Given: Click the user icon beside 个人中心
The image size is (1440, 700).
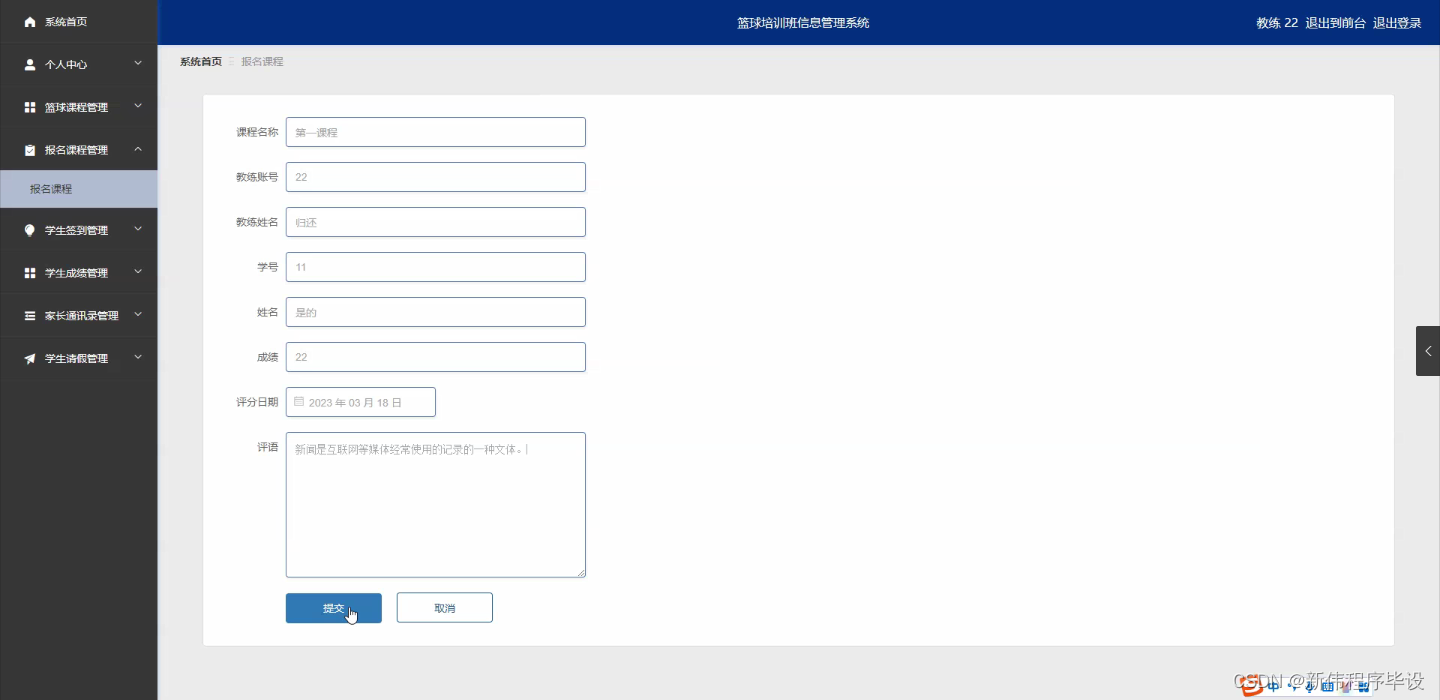Looking at the screenshot, I should click(30, 65).
